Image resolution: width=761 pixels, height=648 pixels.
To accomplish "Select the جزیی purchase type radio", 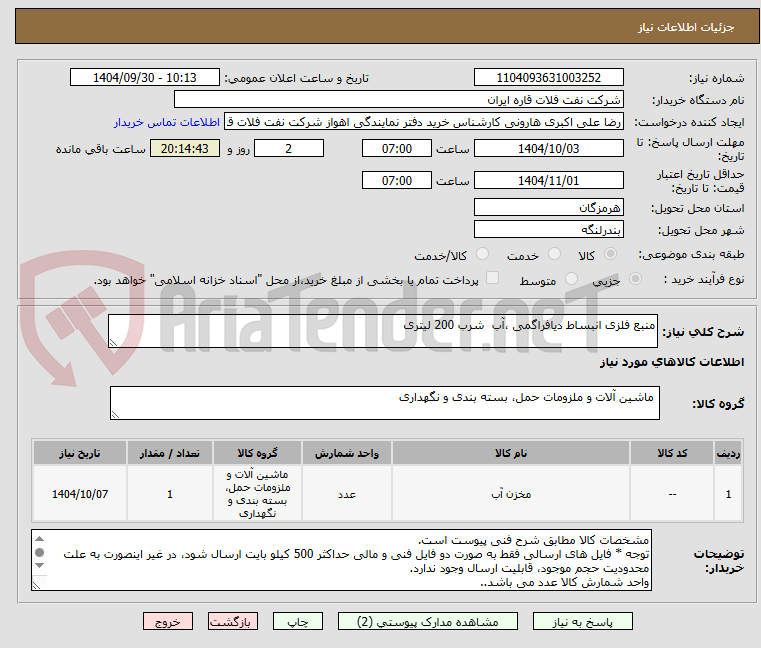I will (635, 279).
